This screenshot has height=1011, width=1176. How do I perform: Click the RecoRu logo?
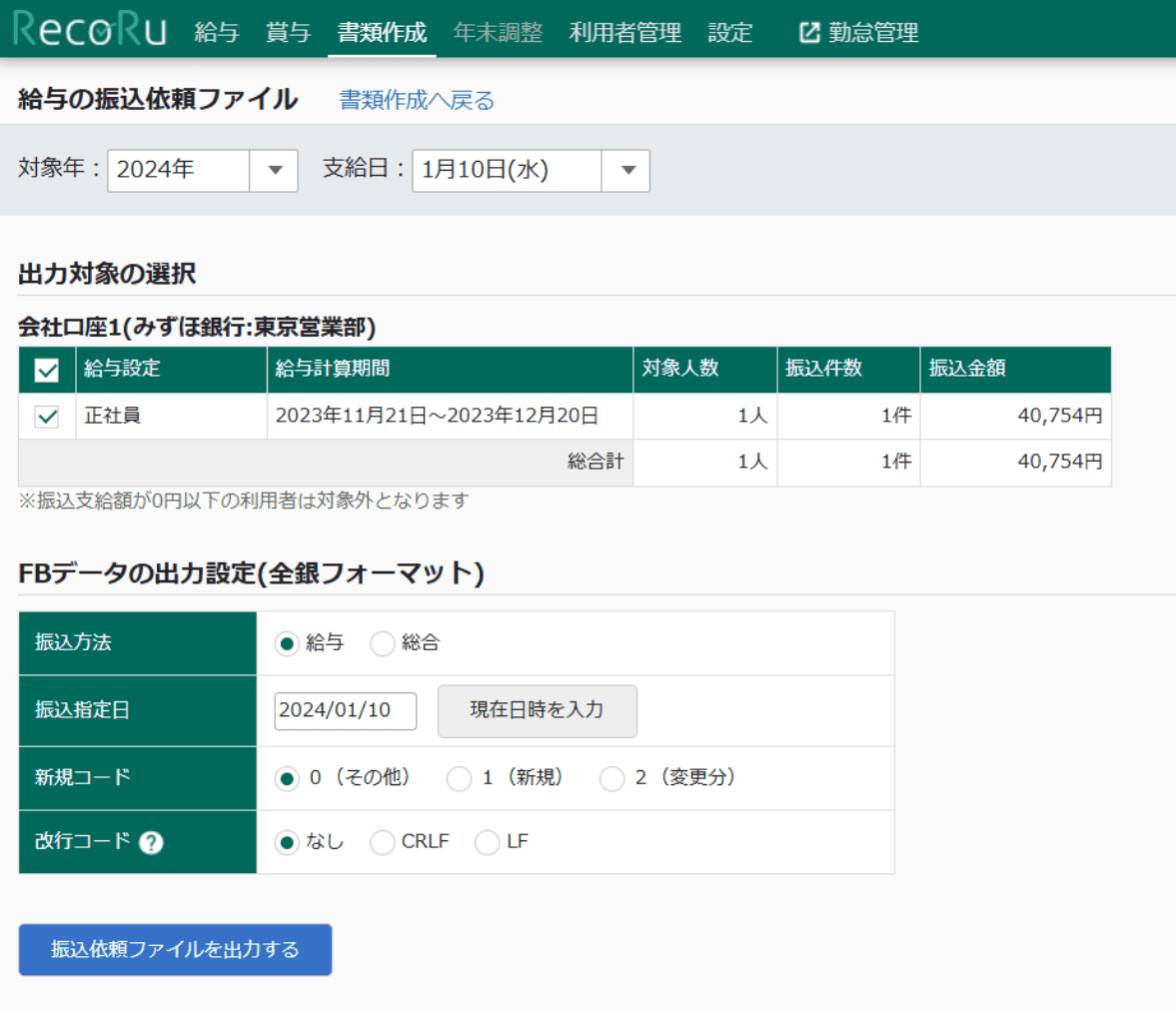point(89,29)
